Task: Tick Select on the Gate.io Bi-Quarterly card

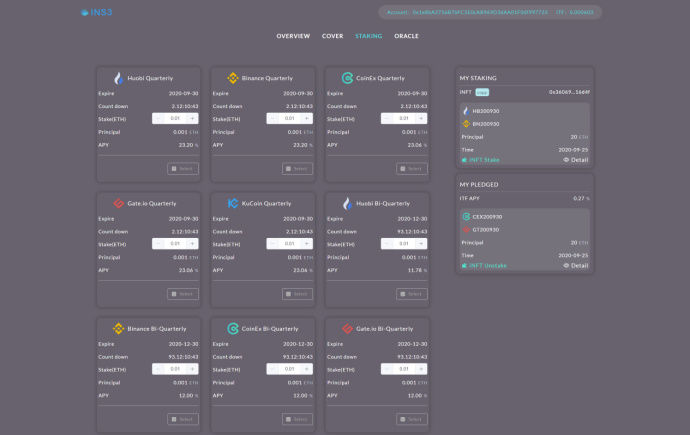Action: pos(411,419)
